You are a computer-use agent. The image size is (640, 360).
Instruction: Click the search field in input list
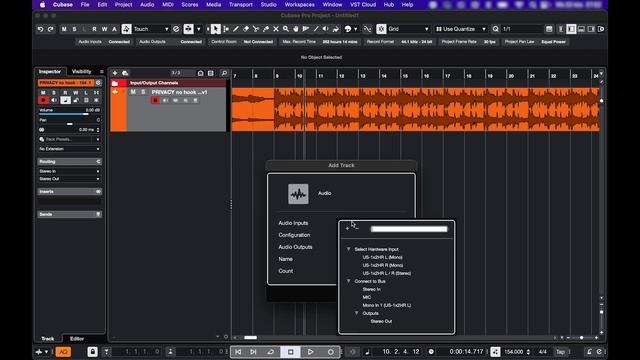tap(409, 229)
